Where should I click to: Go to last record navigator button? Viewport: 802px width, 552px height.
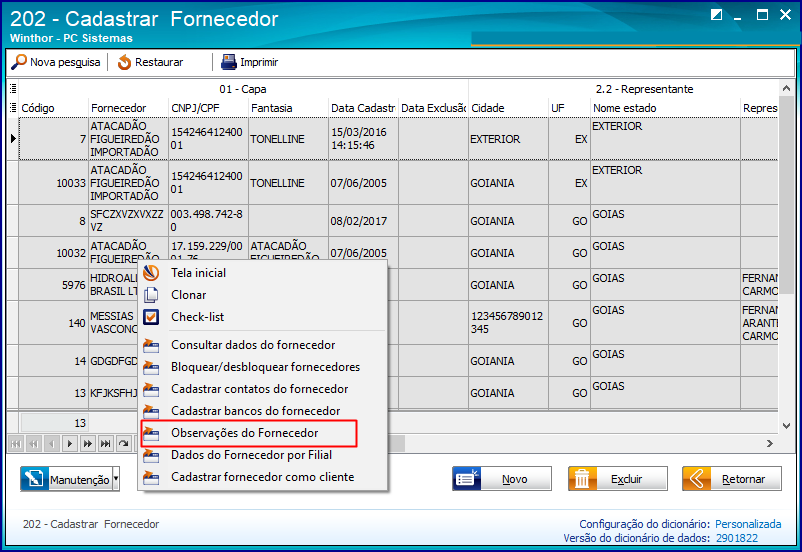(x=106, y=444)
